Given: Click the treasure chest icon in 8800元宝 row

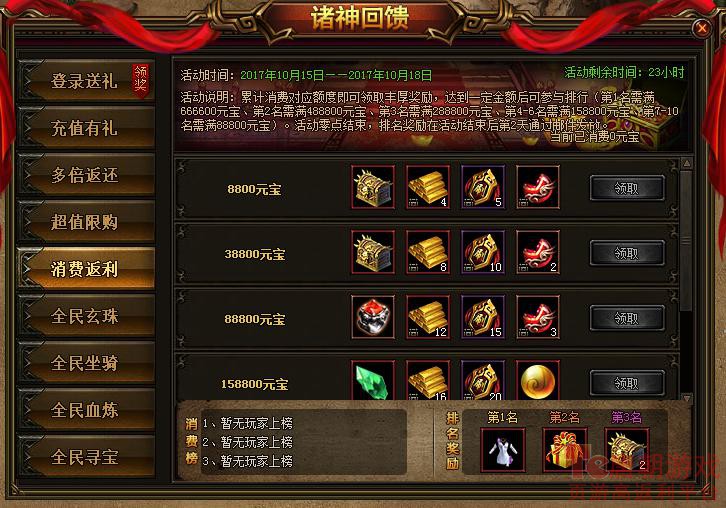Looking at the screenshot, I should pyautogui.click(x=373, y=187).
